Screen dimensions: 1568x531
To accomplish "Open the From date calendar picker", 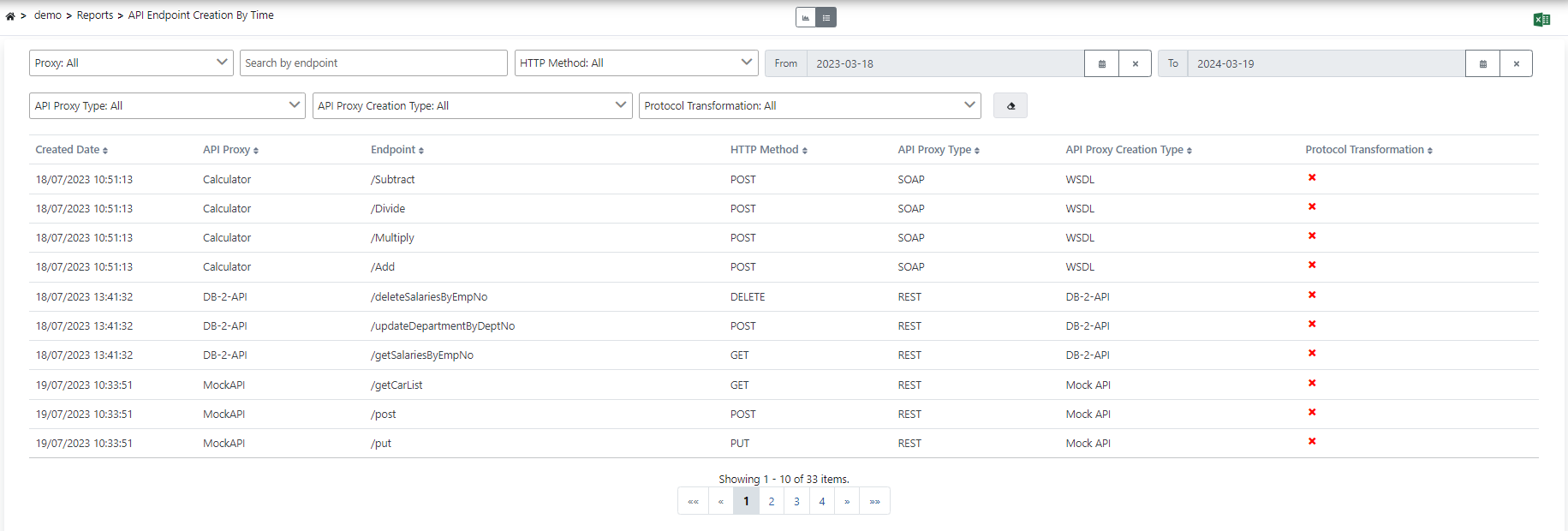I will (1101, 63).
